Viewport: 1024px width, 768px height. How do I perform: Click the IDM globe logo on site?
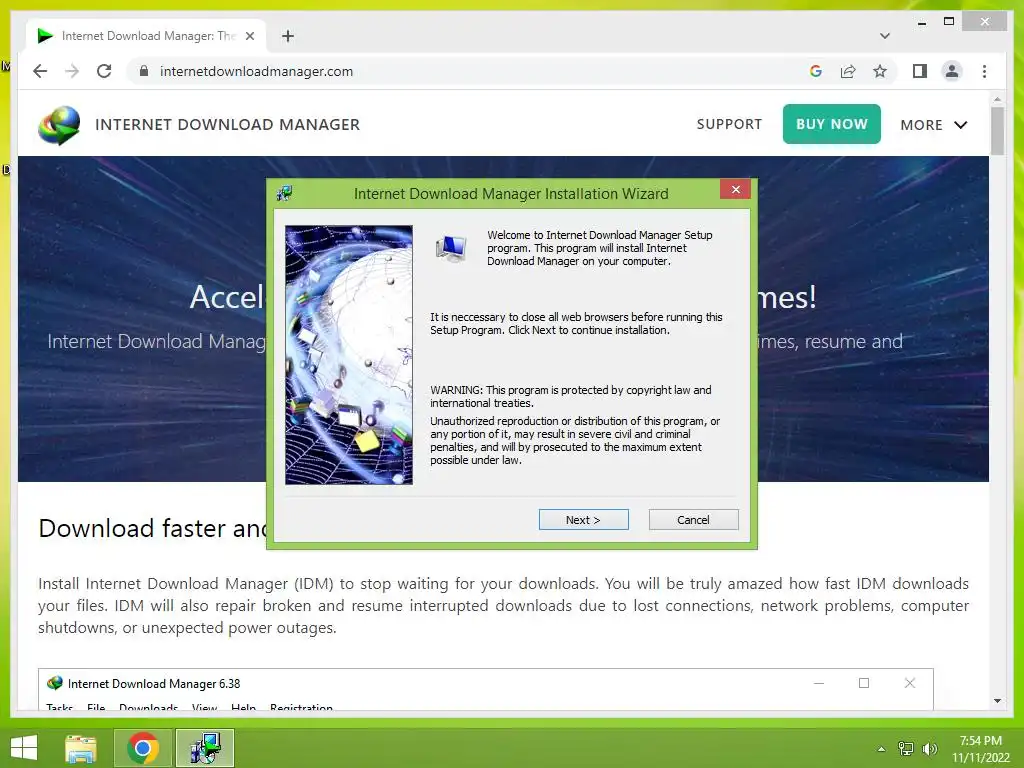pyautogui.click(x=59, y=125)
